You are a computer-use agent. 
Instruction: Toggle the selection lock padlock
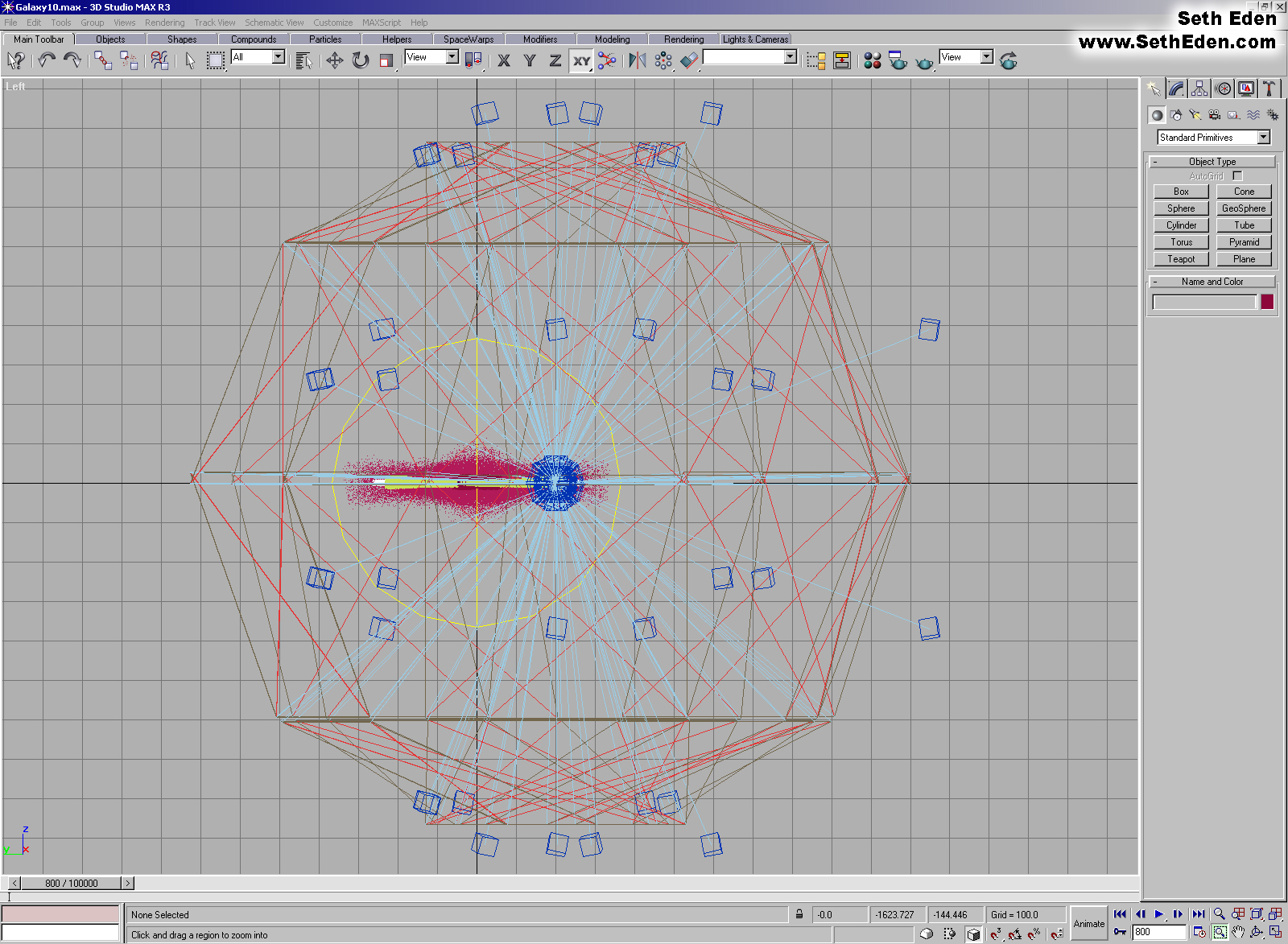(799, 915)
